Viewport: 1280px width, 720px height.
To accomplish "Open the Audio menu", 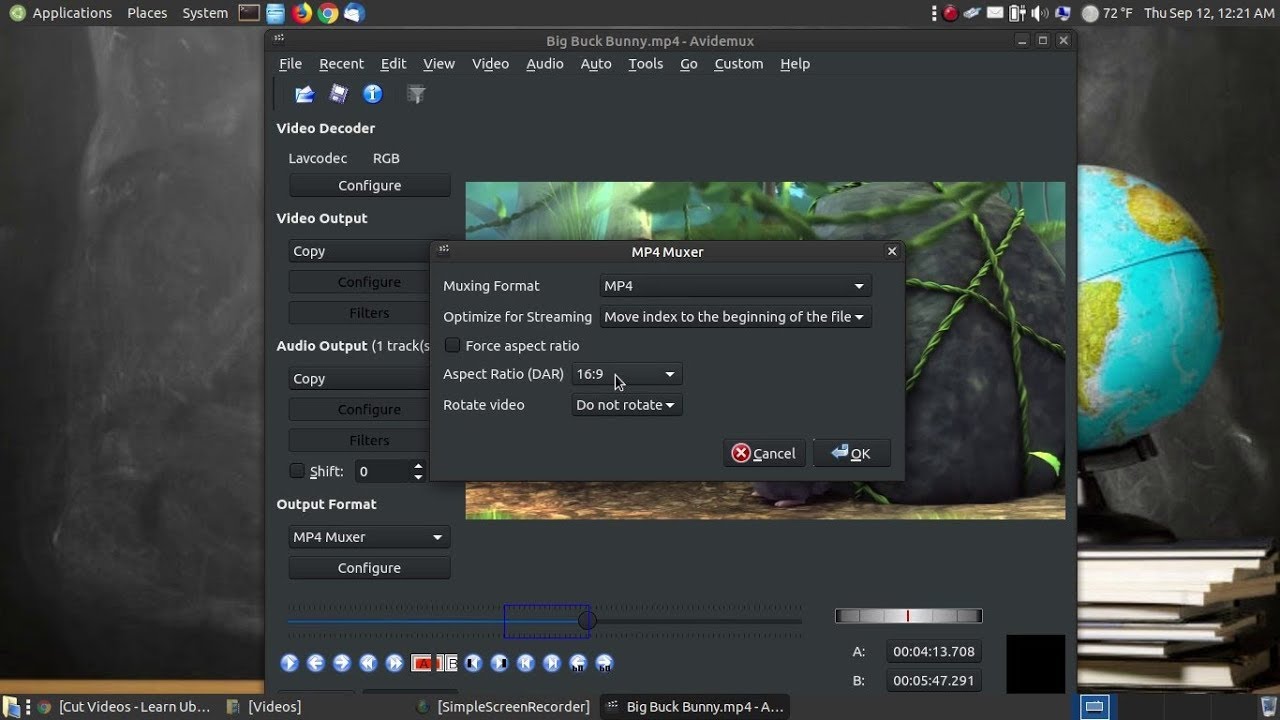I will point(545,63).
